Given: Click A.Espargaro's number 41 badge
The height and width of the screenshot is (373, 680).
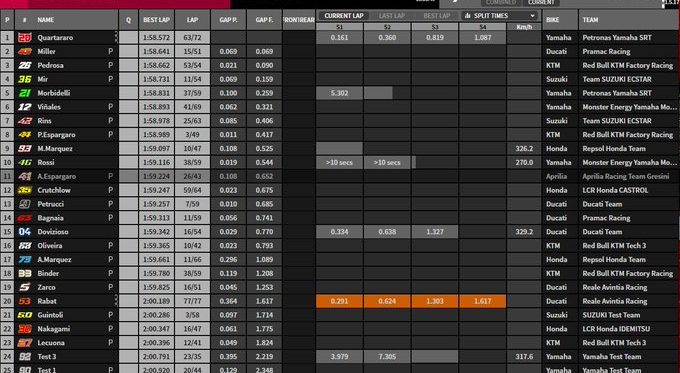Looking at the screenshot, I should 25,176.
